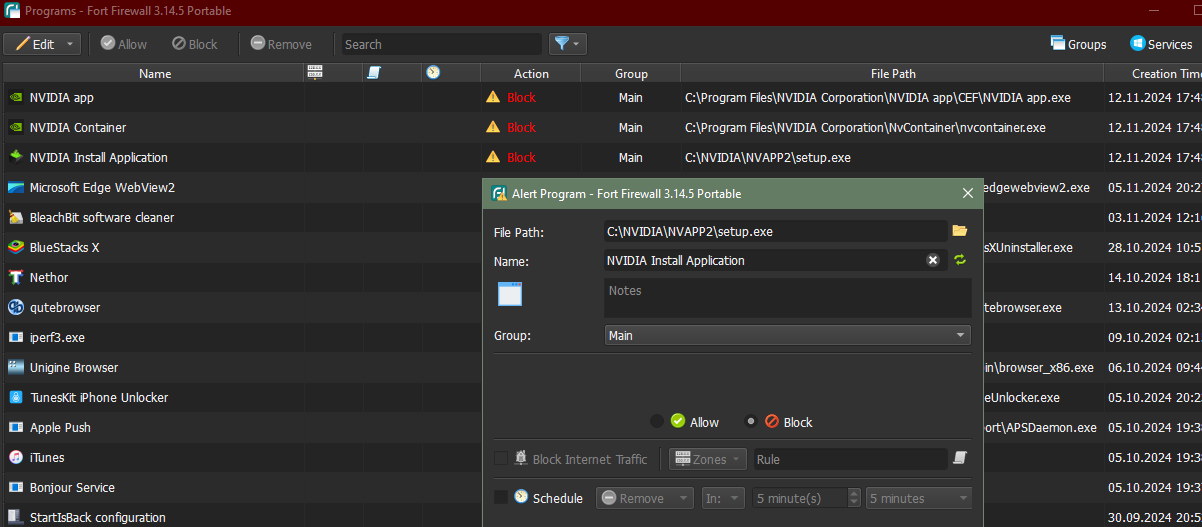Click Main group cell for NVIDIA Container
Screen dimensions: 1202x527
pyautogui.click(x=630, y=128)
